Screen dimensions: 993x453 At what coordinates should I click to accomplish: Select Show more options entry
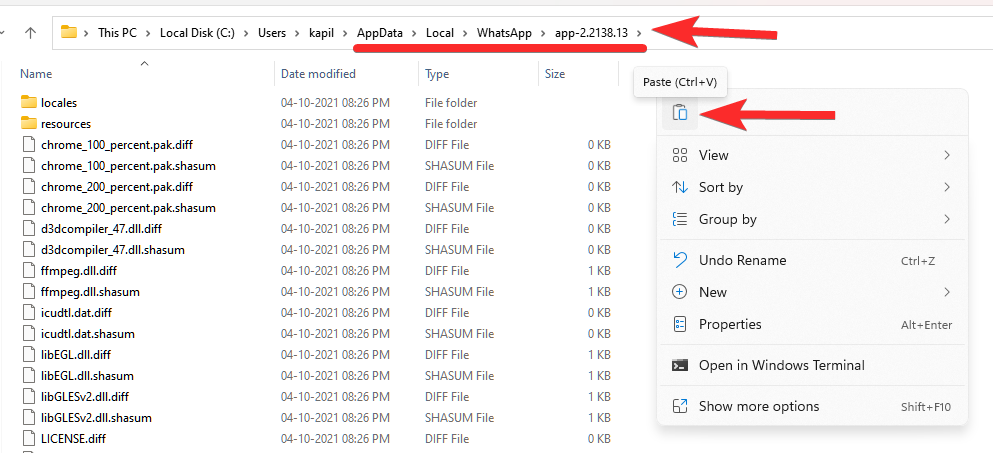point(758,406)
